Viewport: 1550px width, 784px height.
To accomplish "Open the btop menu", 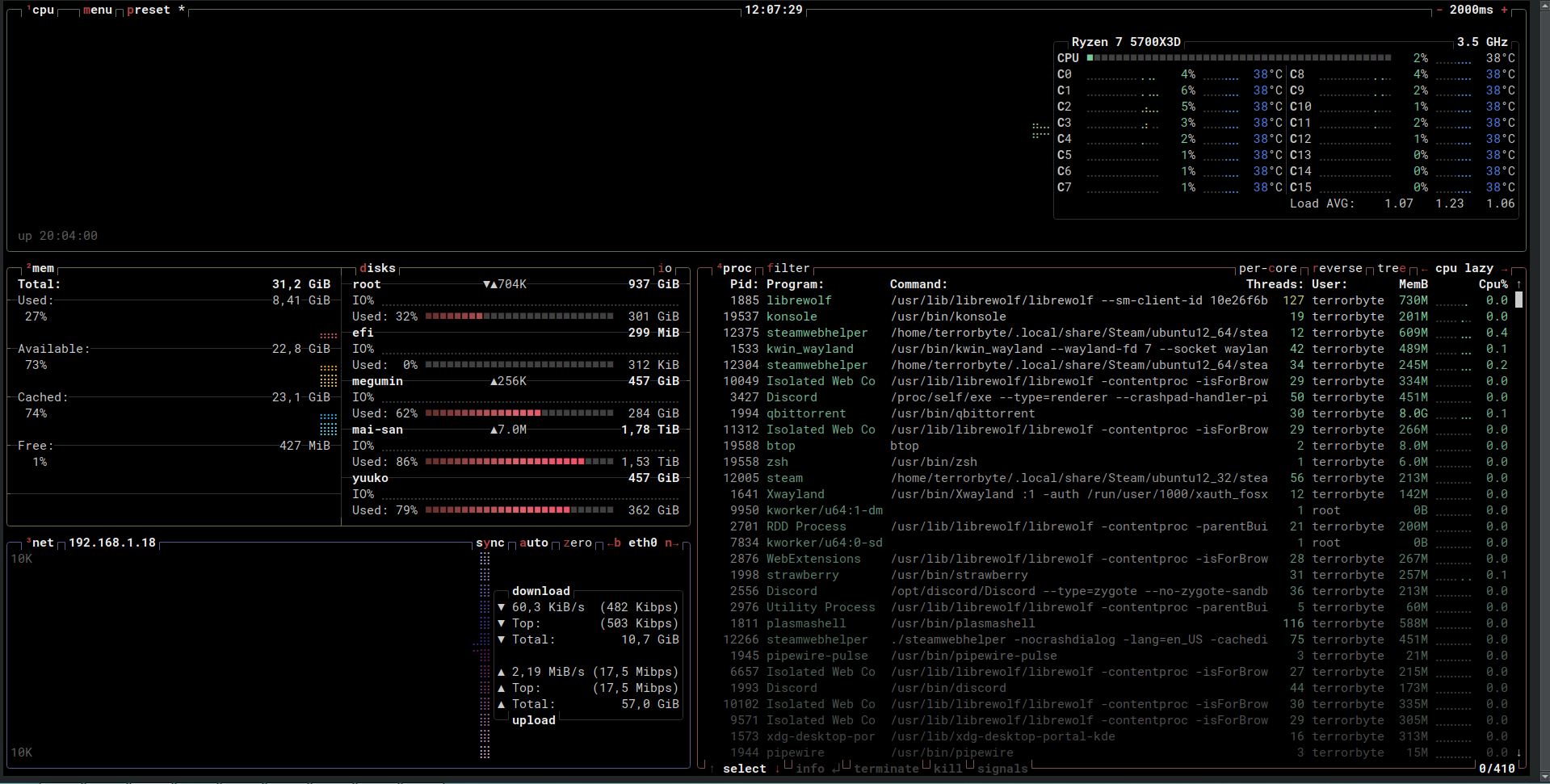I will (x=97, y=10).
